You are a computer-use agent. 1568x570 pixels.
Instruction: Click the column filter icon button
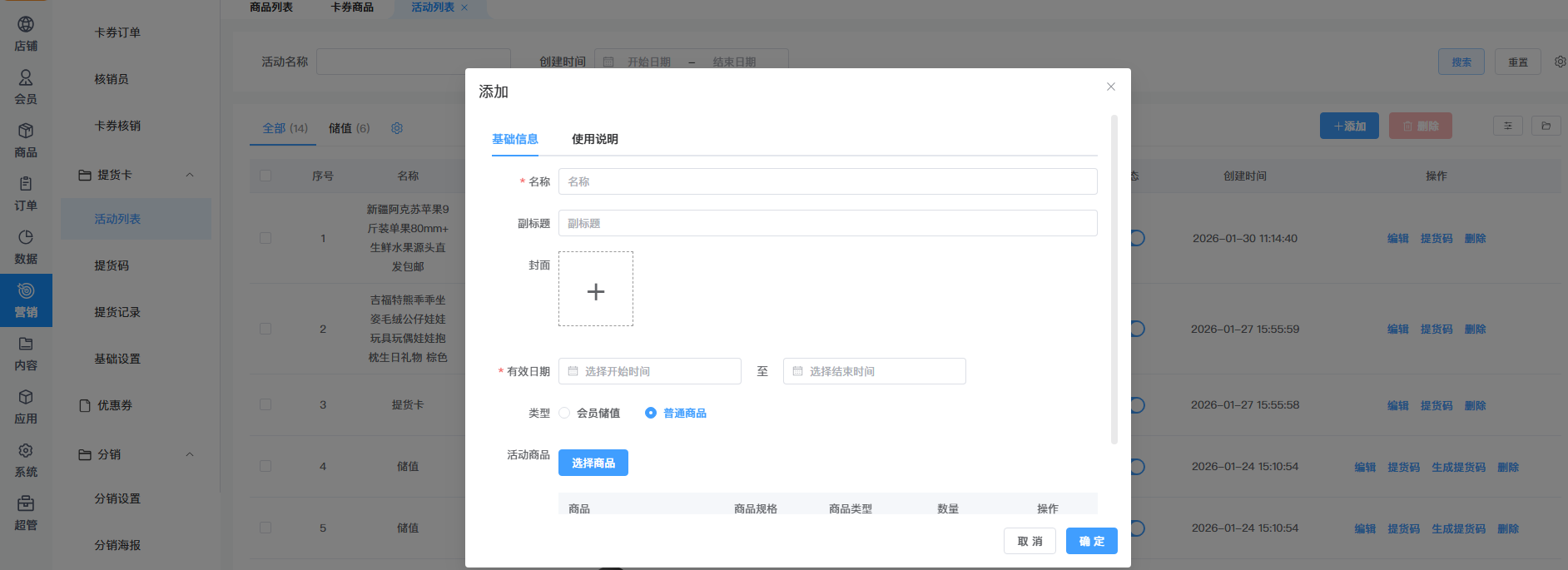[1507, 126]
